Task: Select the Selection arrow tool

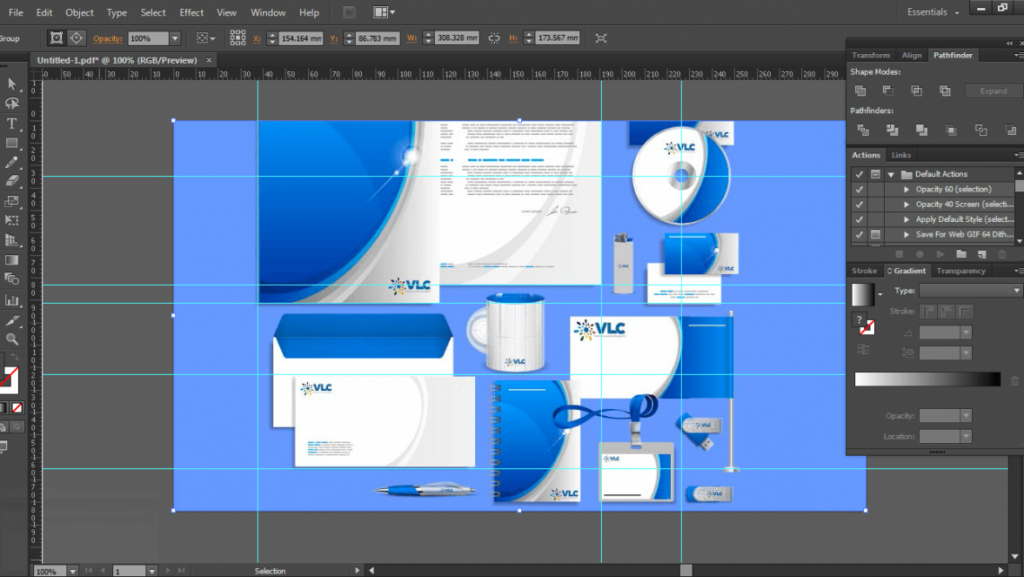Action: (12, 84)
